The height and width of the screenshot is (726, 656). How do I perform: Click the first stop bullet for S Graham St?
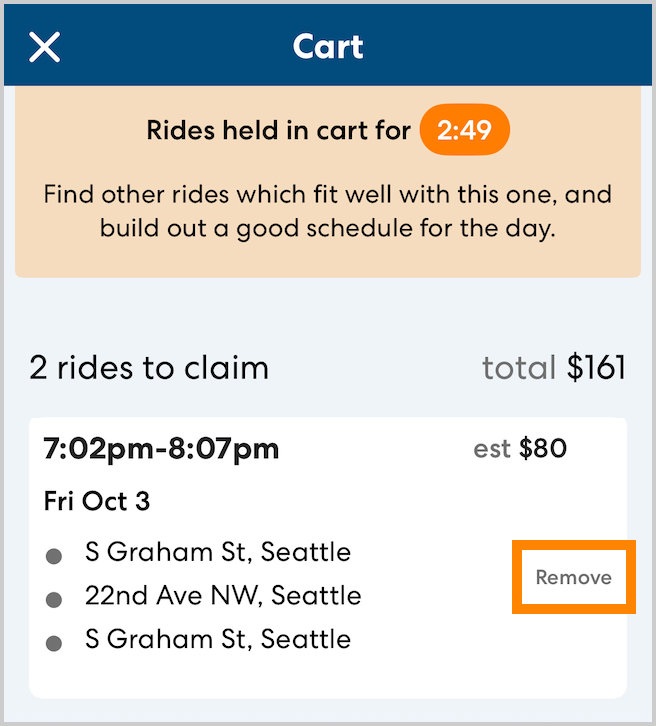(x=55, y=555)
